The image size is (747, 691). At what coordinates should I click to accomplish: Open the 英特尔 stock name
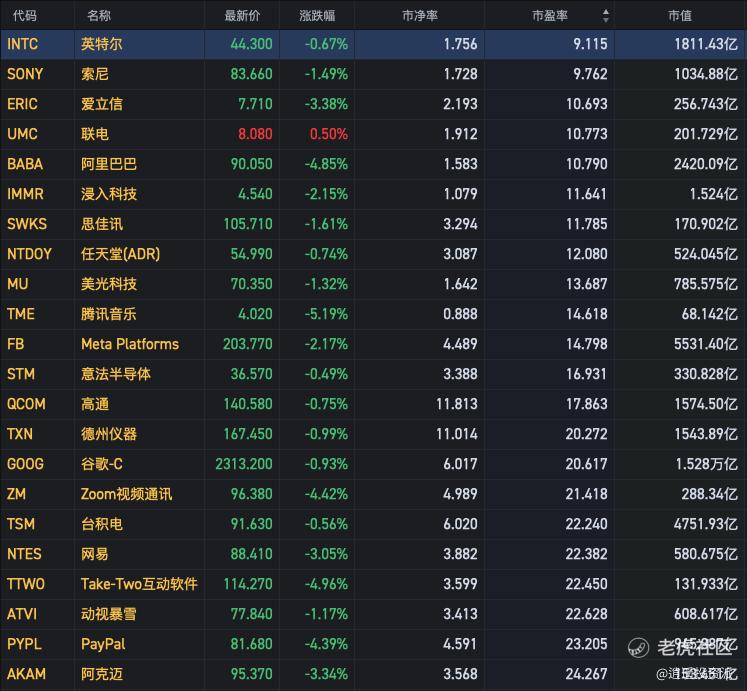(101, 44)
